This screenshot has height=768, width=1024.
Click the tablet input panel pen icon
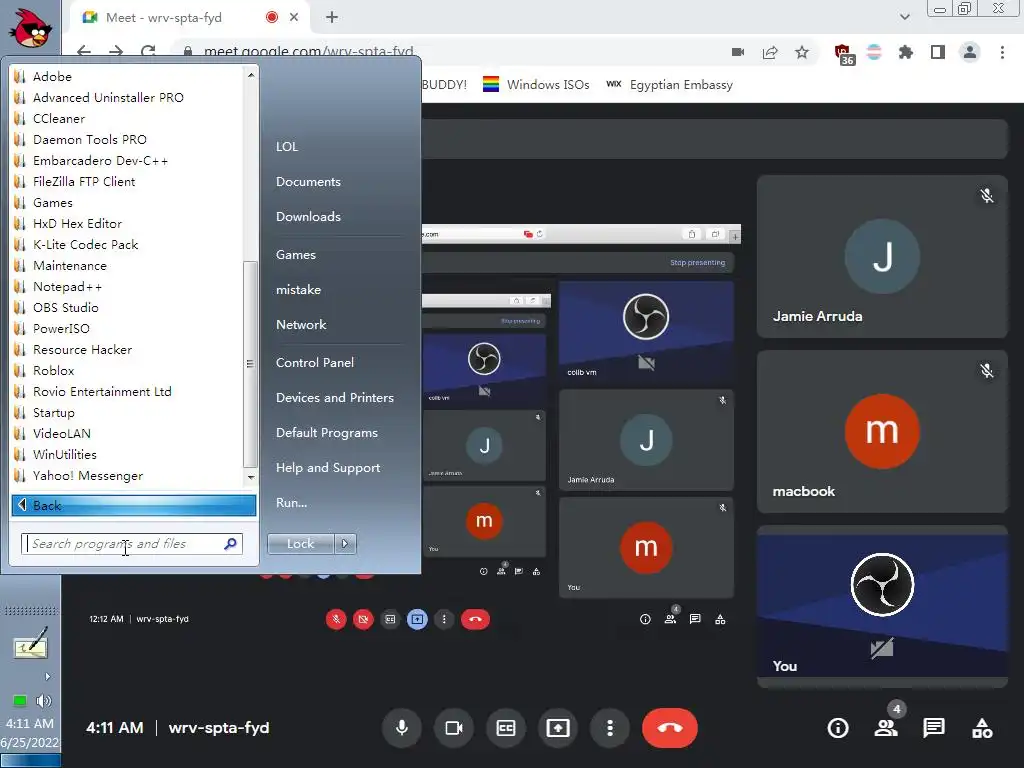(x=31, y=644)
